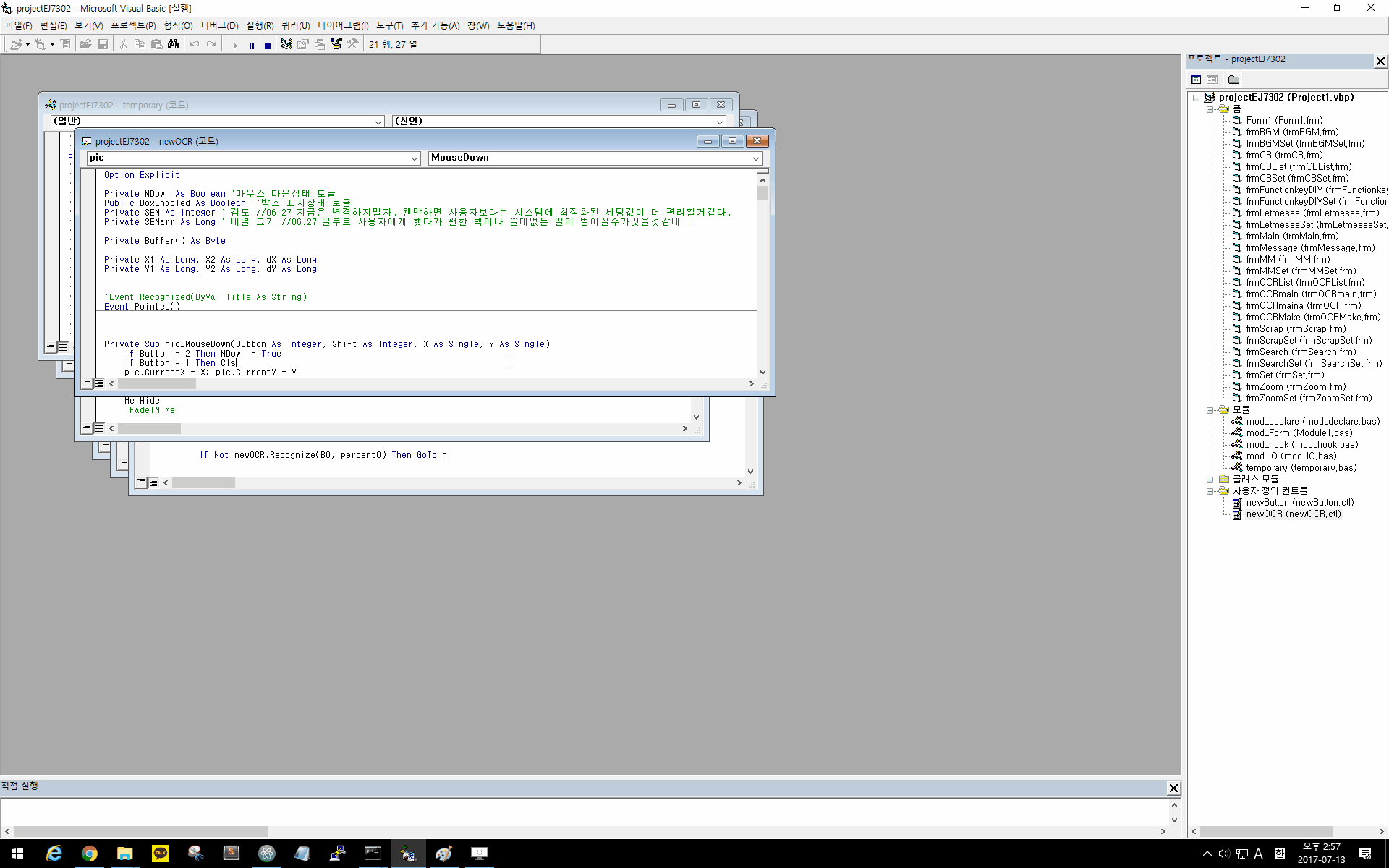Image resolution: width=1389 pixels, height=868 pixels.
Task: Open the 'pic' object dropdown
Action: pos(415,158)
